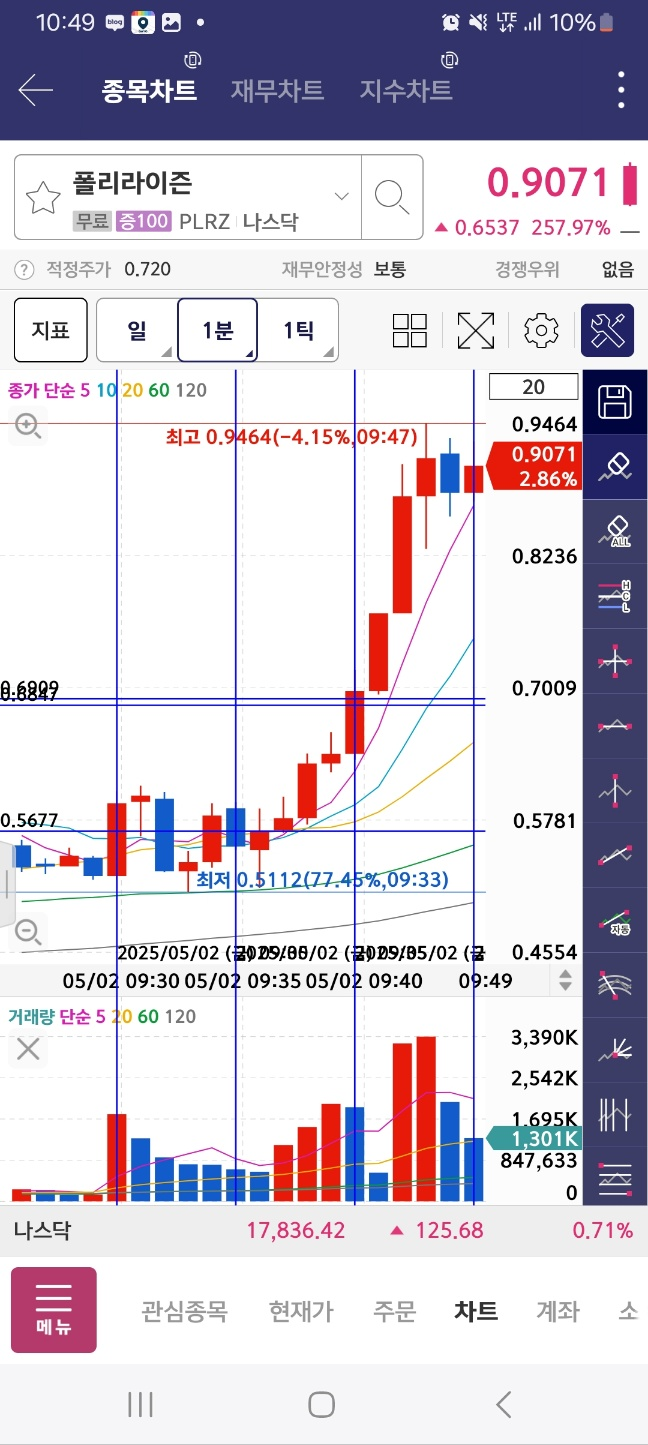Click the 적정주가 0.720 value

147,269
